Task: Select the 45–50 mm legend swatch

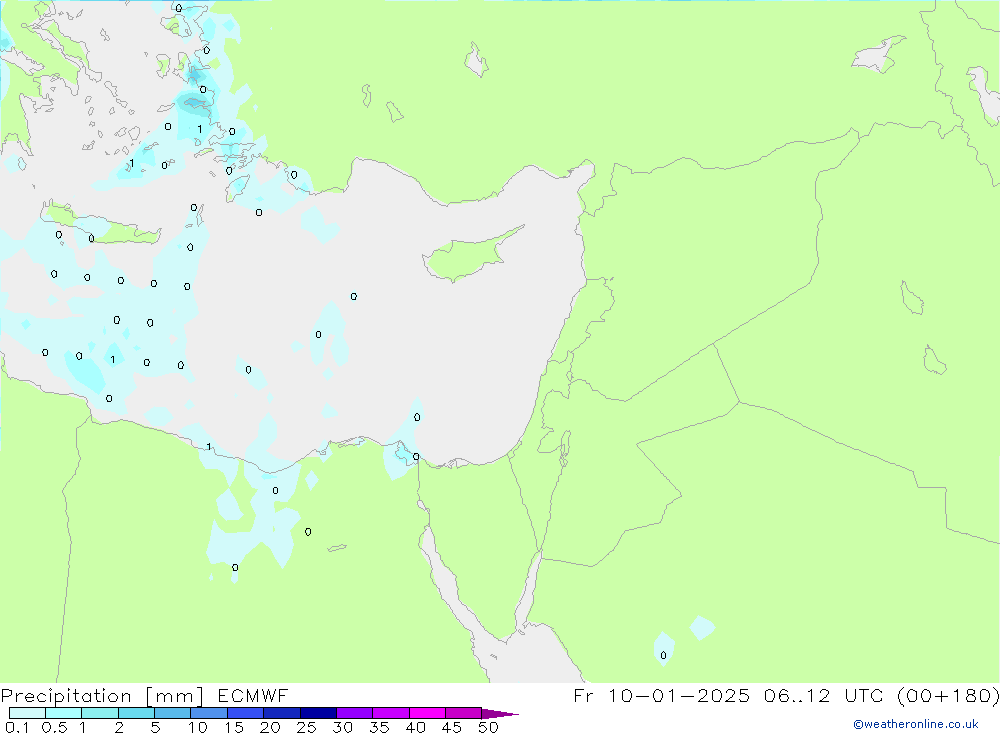Action: click(464, 713)
